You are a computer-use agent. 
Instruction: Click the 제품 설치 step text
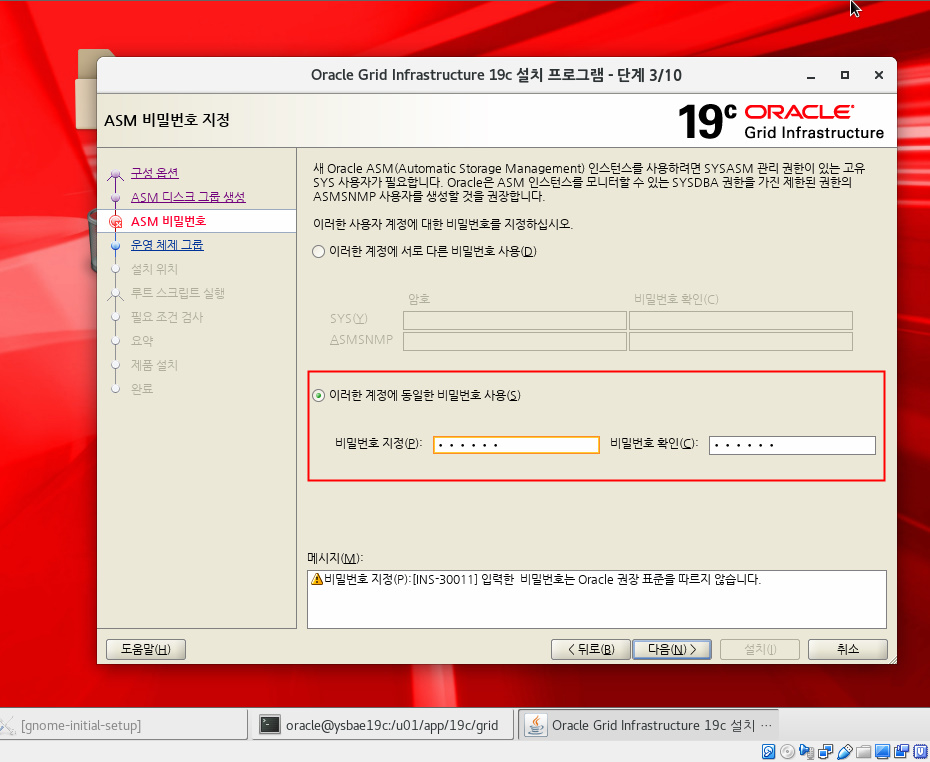coord(154,365)
